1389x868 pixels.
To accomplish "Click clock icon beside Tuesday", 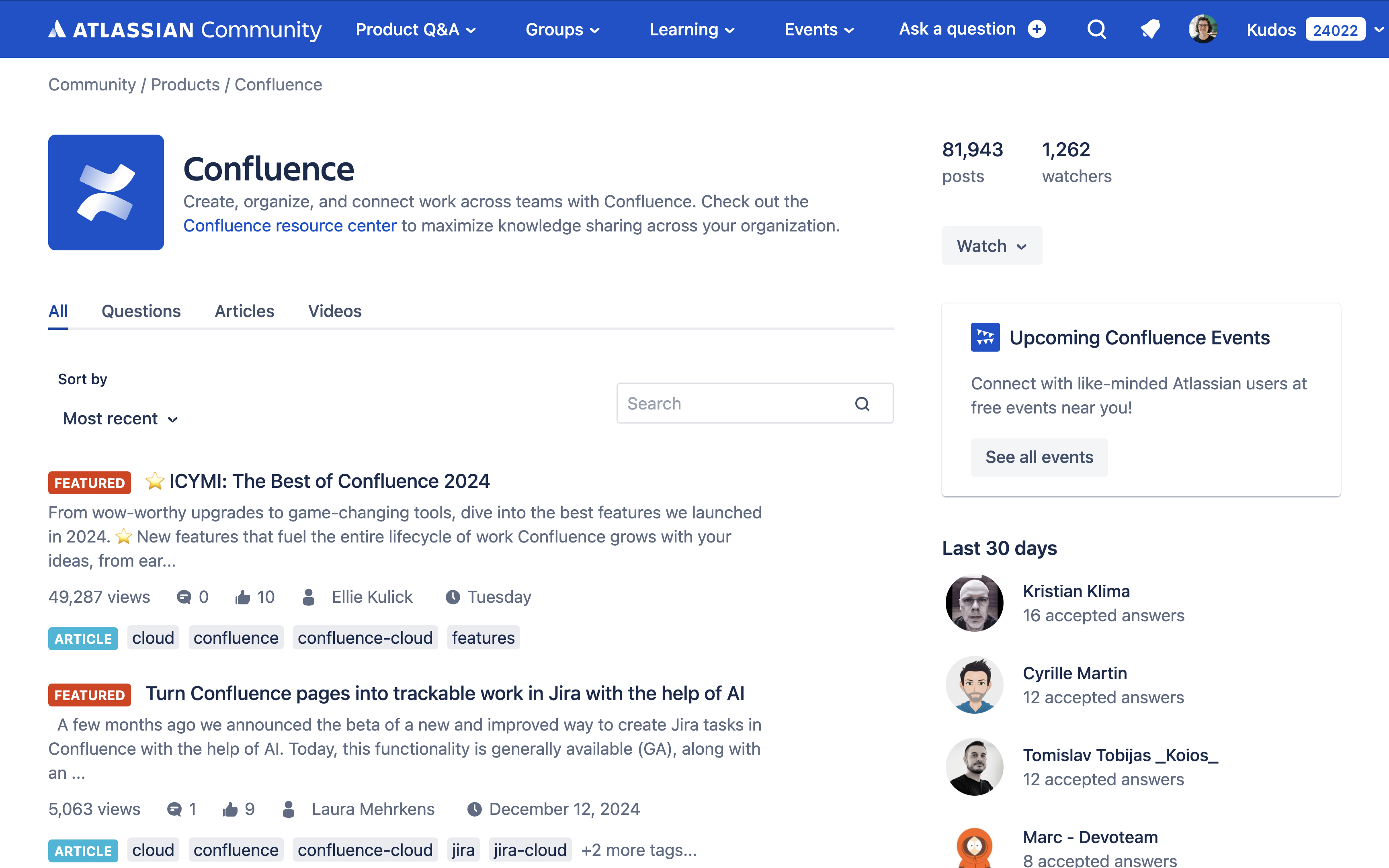I will pos(453,597).
